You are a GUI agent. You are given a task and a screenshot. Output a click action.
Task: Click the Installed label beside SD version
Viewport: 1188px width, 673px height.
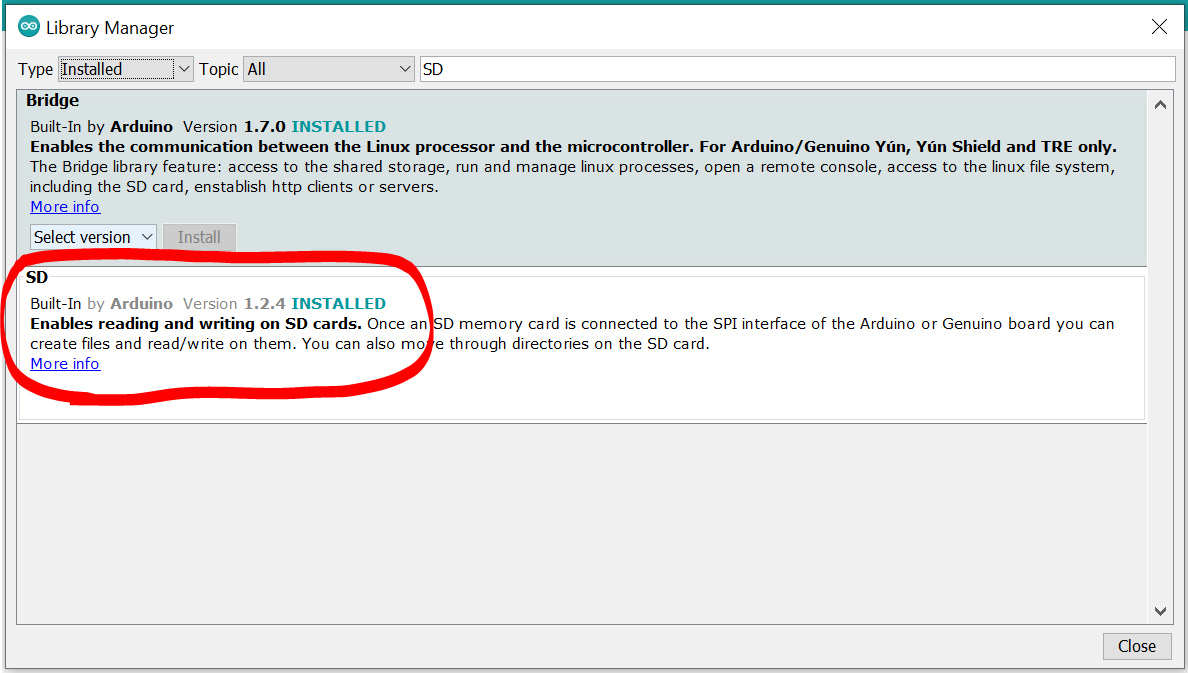pyautogui.click(x=339, y=303)
